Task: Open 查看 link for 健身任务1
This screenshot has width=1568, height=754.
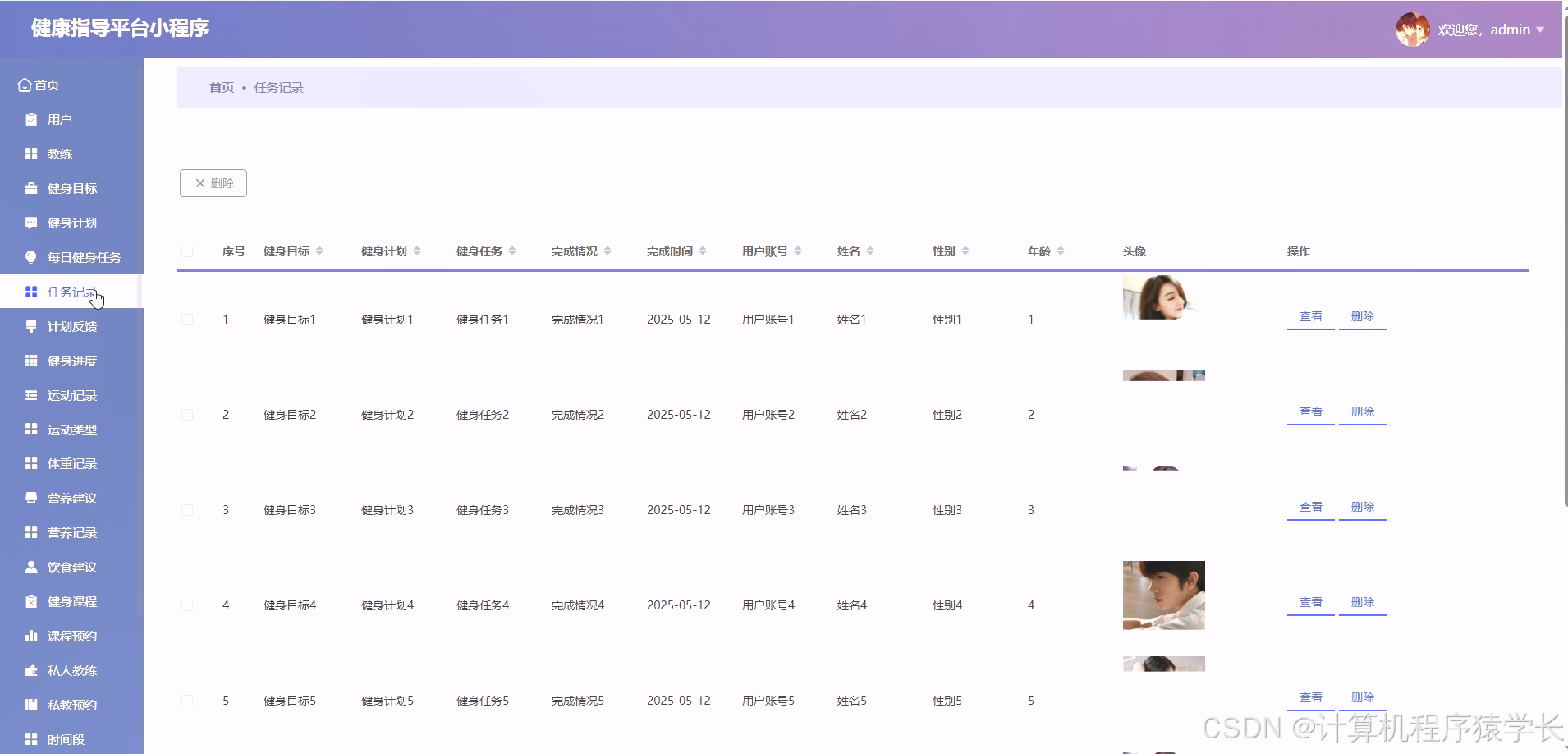Action: click(x=1309, y=315)
